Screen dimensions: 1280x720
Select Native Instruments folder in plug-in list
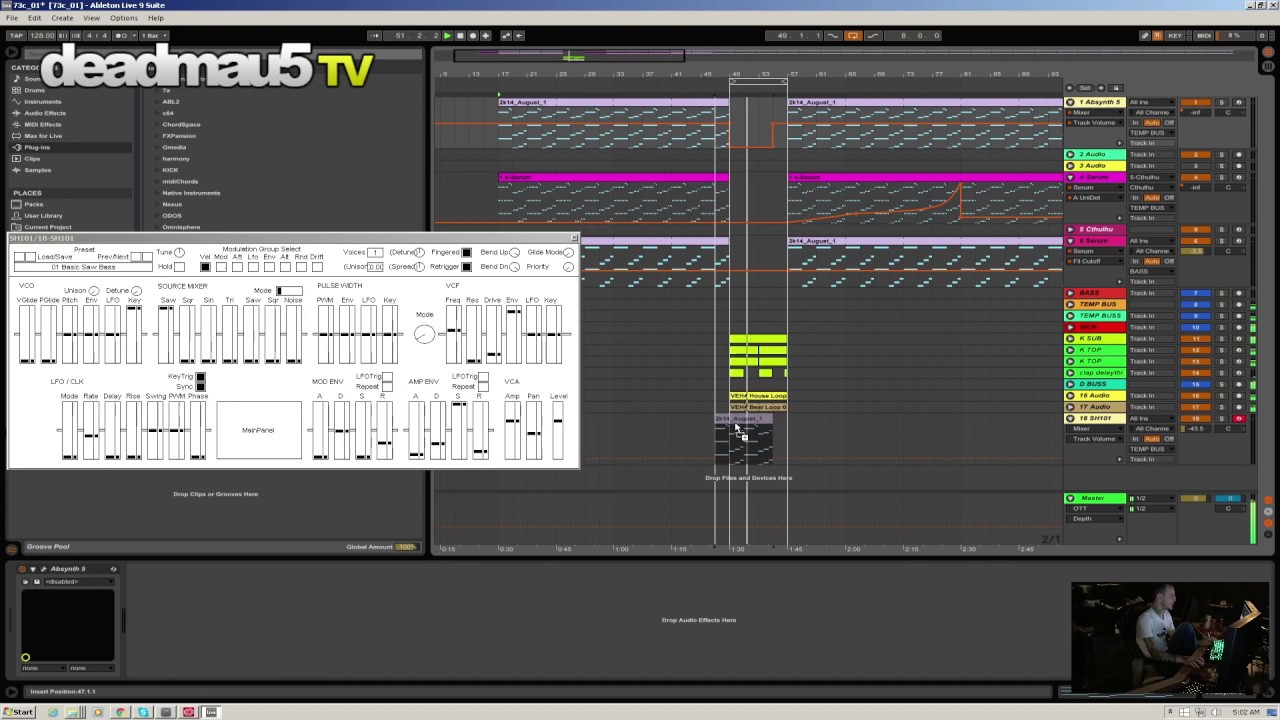click(x=191, y=193)
